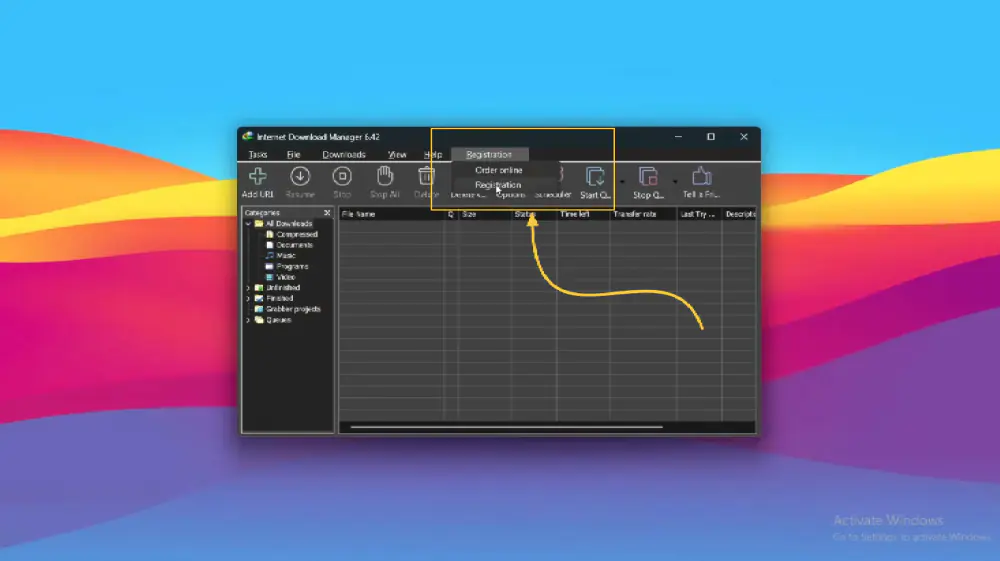Viewport: 1000px width, 561px height.
Task: Open the Start Queue dropdown arrow
Action: [622, 182]
